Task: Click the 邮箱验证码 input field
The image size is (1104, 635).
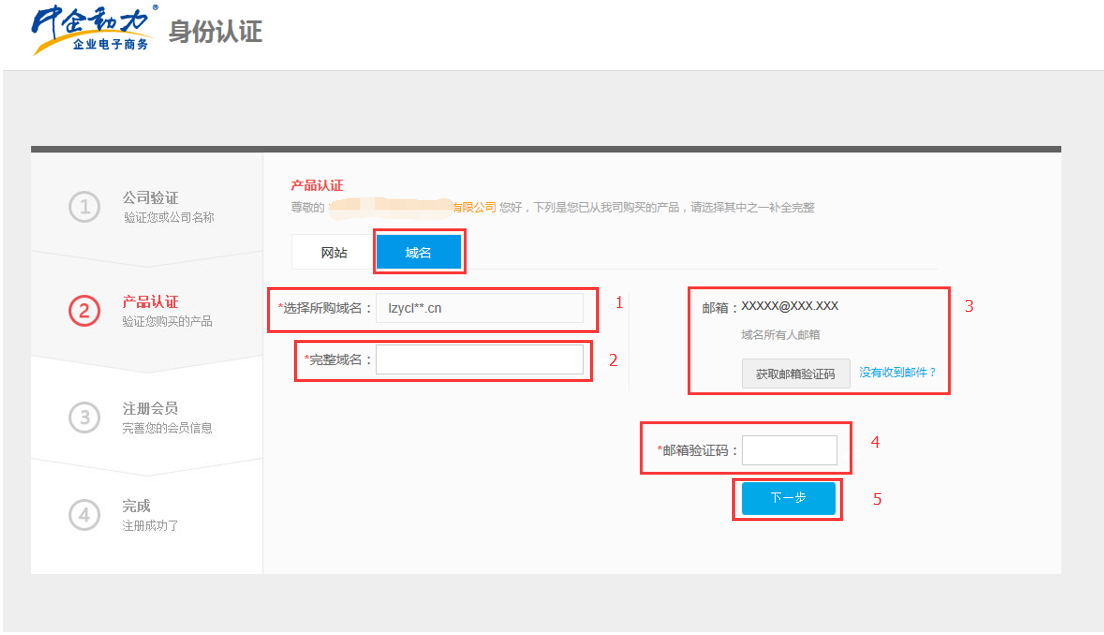Action: (789, 451)
